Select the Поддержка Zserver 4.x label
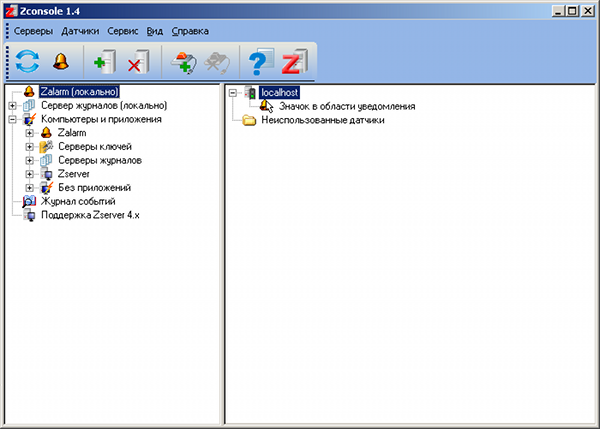This screenshot has height=429, width=600. click(x=90, y=215)
